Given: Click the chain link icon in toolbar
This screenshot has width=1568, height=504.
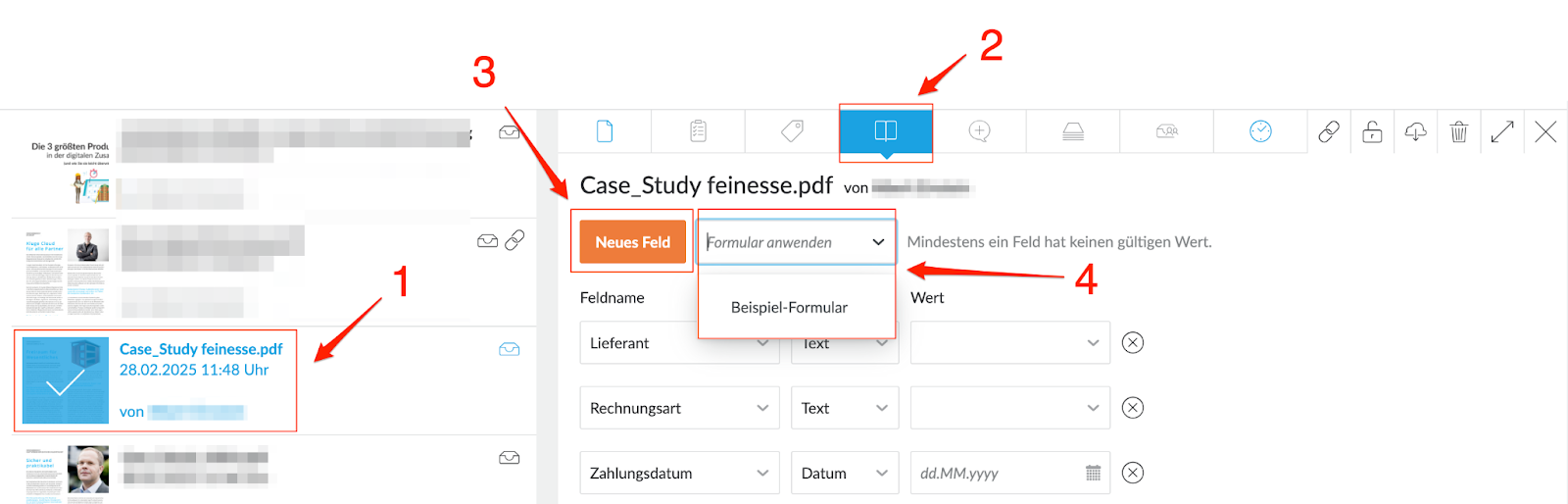Looking at the screenshot, I should (x=1329, y=131).
